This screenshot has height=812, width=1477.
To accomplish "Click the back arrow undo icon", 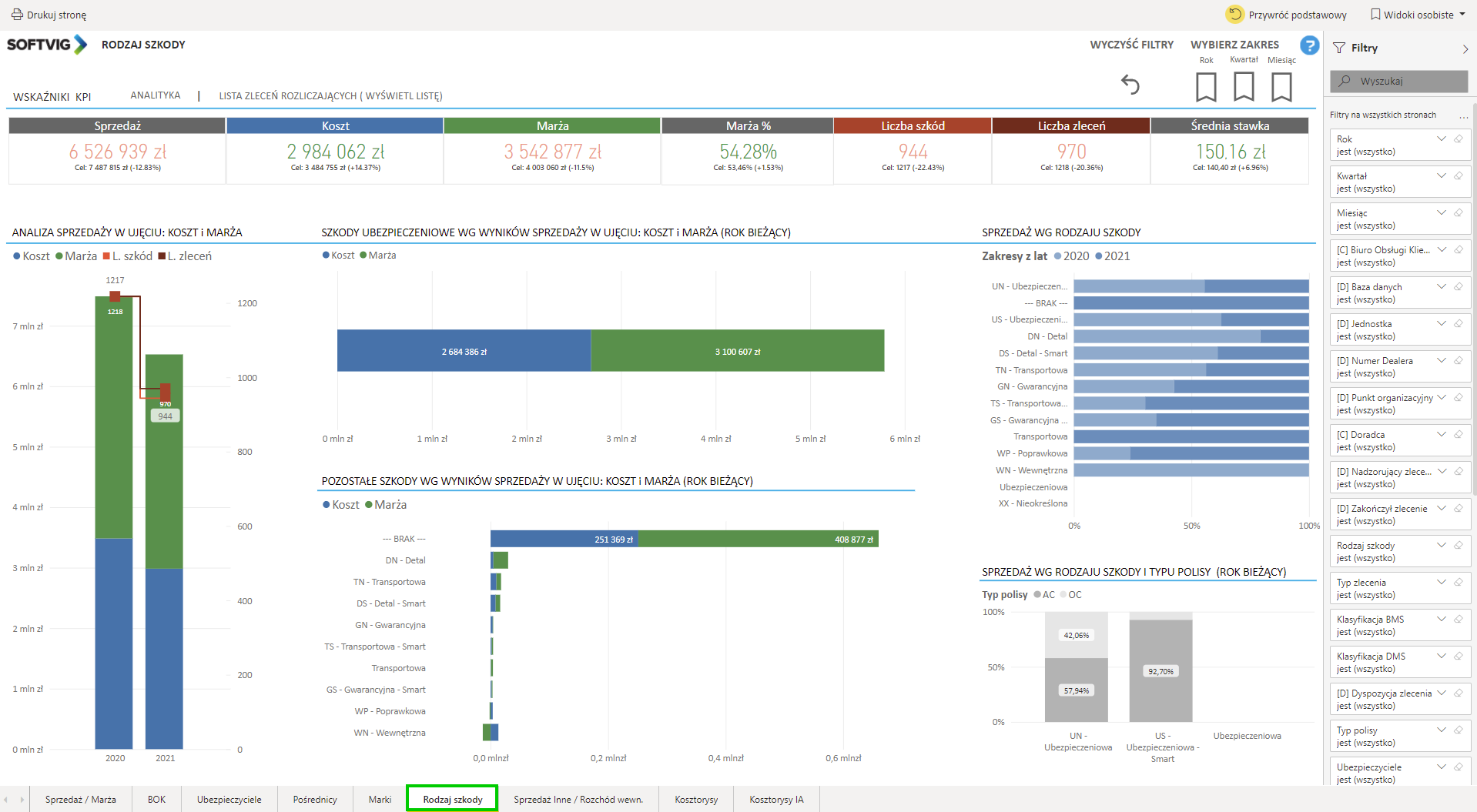I will tap(1130, 84).
